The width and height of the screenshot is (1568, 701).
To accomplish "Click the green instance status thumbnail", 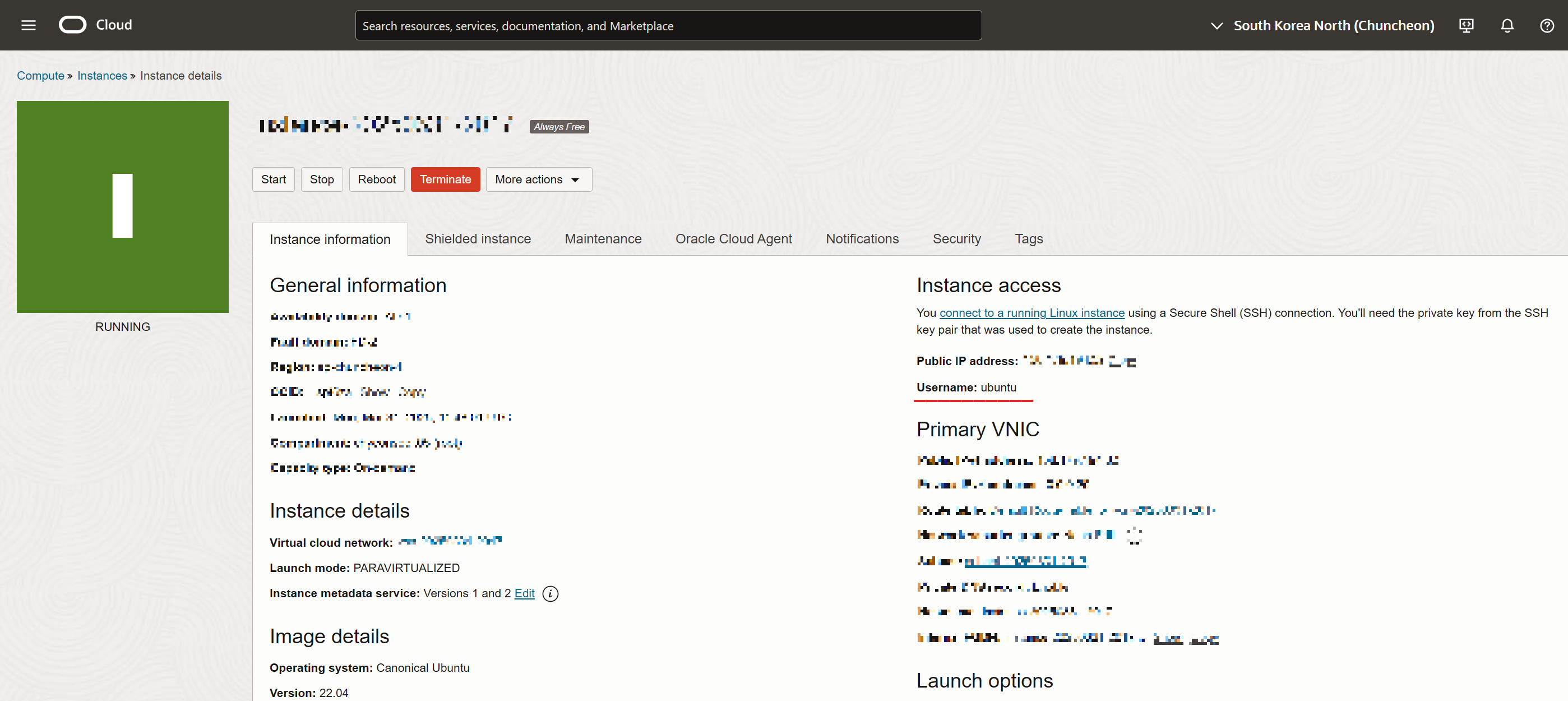I will [123, 207].
